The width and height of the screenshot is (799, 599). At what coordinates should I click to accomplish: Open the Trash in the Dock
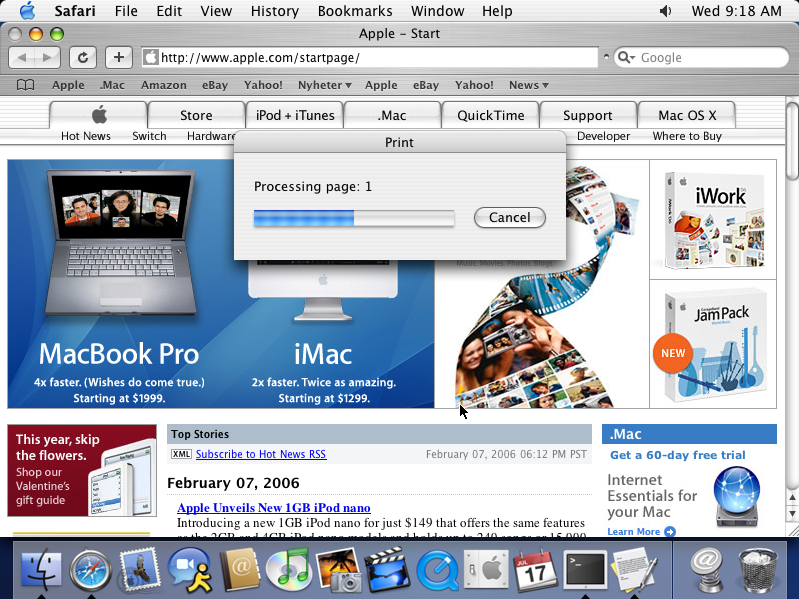tap(758, 569)
